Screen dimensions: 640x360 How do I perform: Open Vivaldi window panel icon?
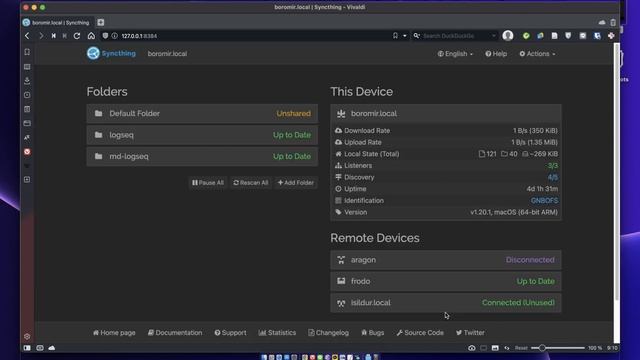pyautogui.click(x=27, y=123)
